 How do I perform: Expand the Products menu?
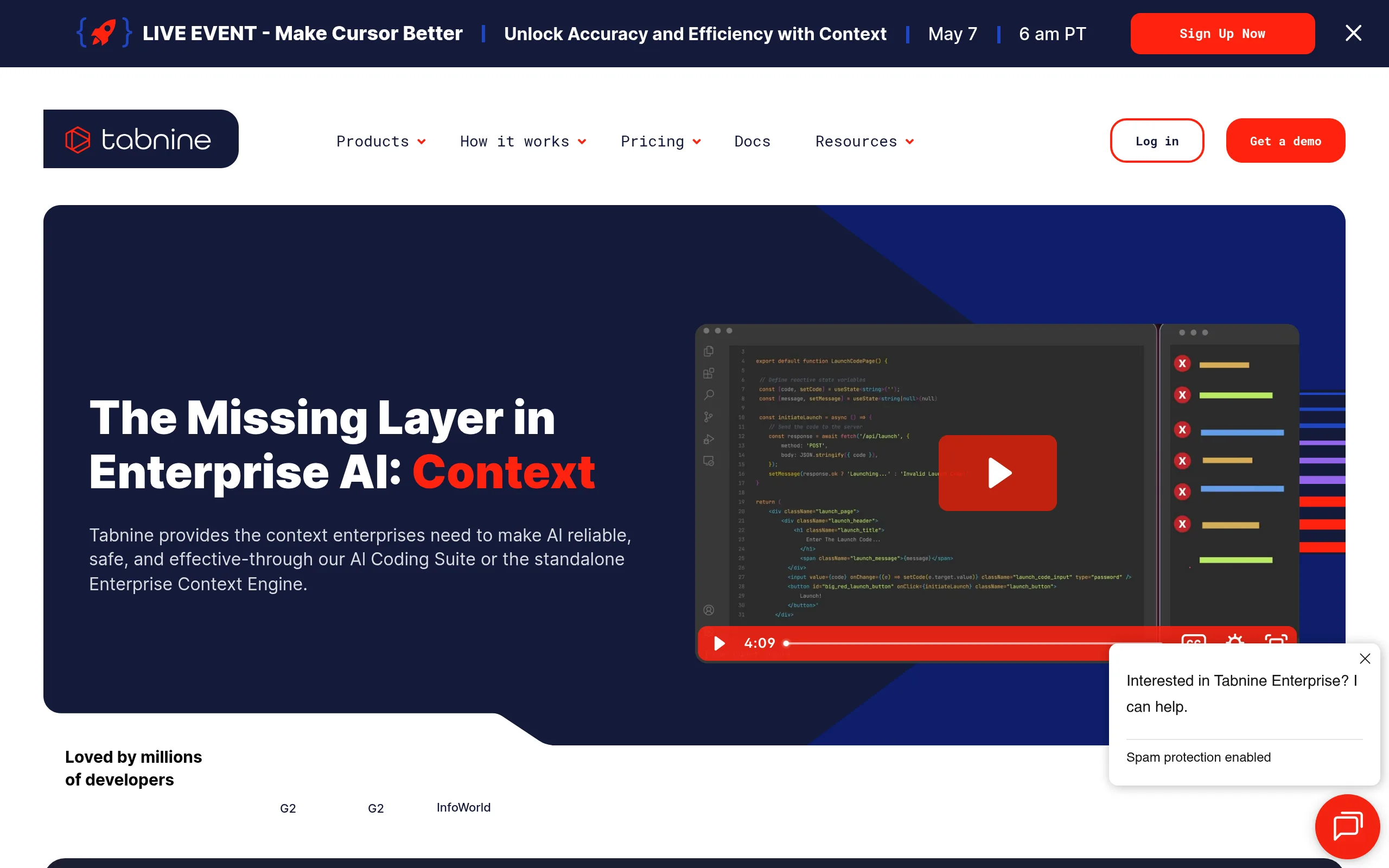380,141
